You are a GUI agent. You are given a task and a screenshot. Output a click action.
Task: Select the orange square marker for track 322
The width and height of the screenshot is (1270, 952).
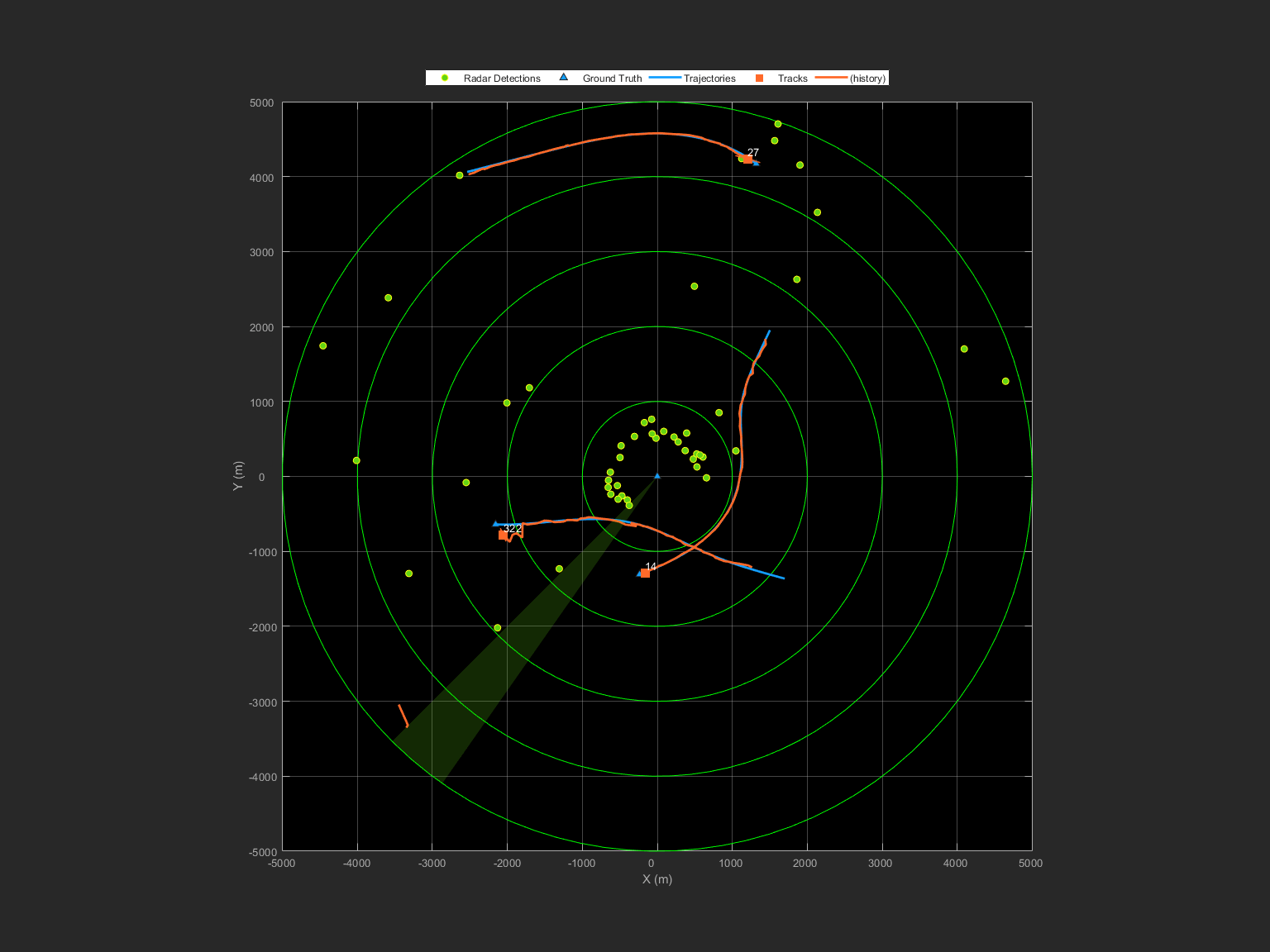click(503, 536)
